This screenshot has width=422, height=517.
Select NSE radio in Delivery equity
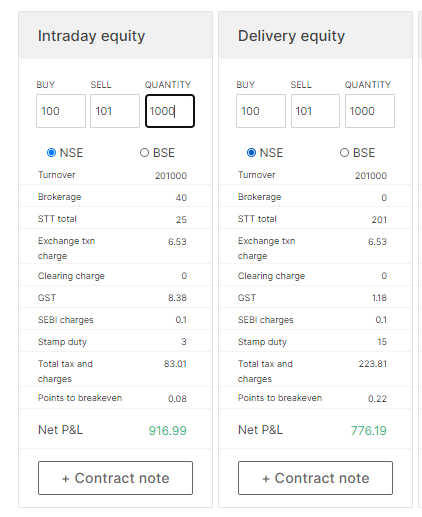coord(251,153)
